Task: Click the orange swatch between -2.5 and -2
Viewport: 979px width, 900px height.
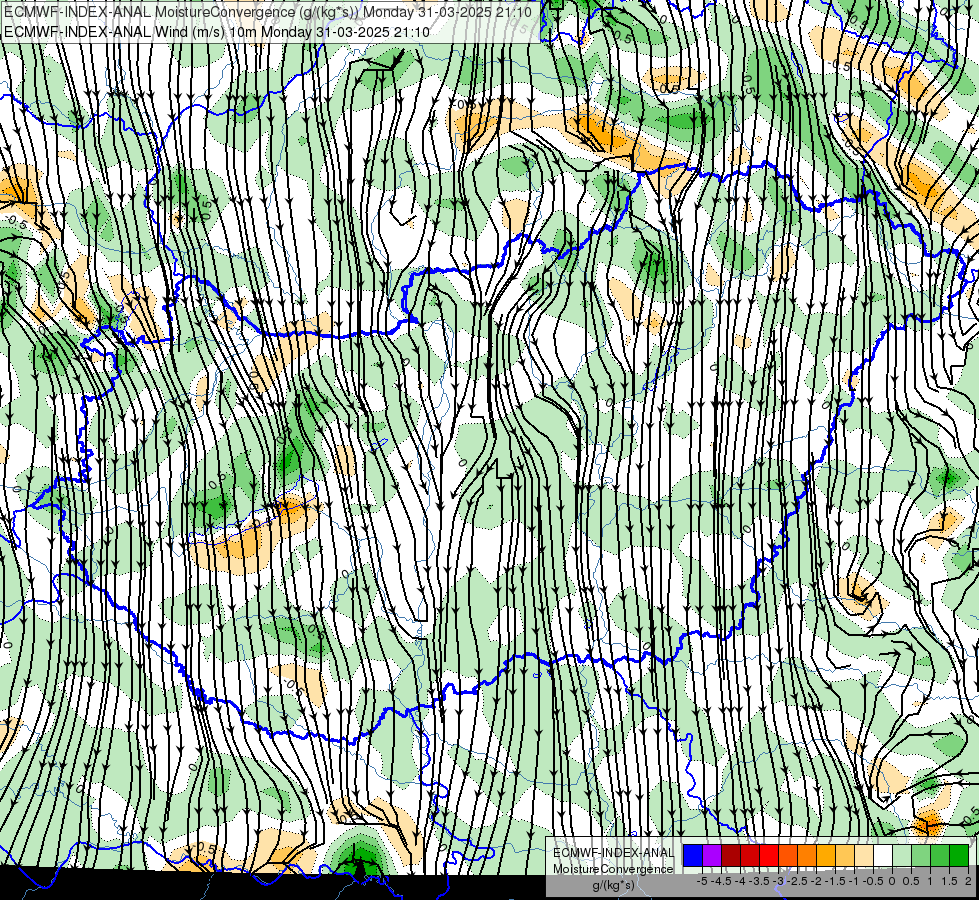Action: (x=807, y=855)
